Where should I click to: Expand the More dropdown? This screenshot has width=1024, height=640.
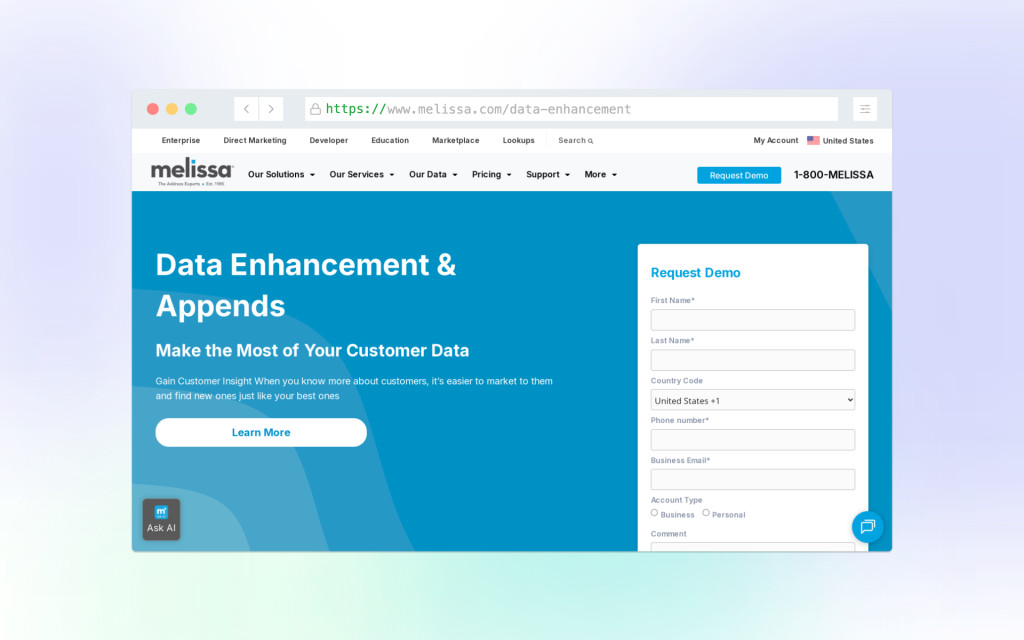[601, 174]
